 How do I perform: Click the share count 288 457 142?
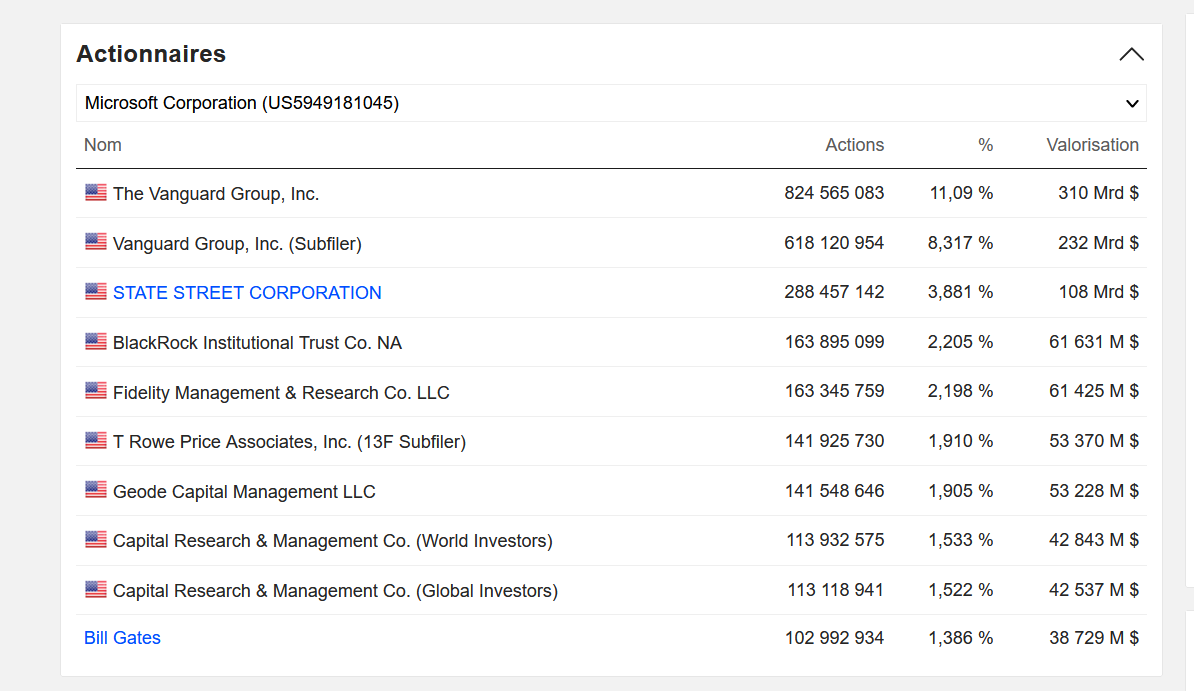[x=834, y=292]
